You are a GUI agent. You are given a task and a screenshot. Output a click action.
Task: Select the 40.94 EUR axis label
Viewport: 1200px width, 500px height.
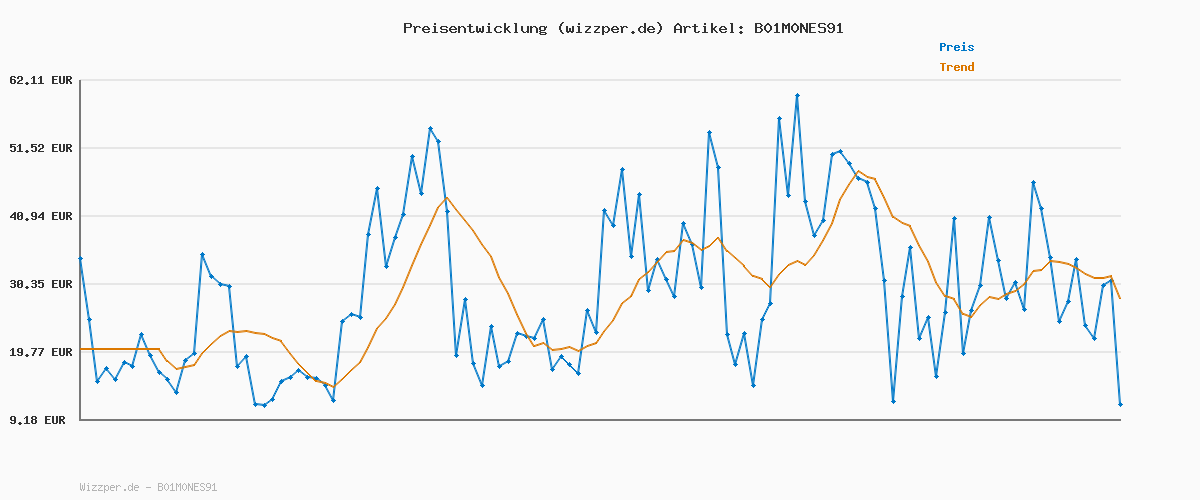tap(41, 216)
